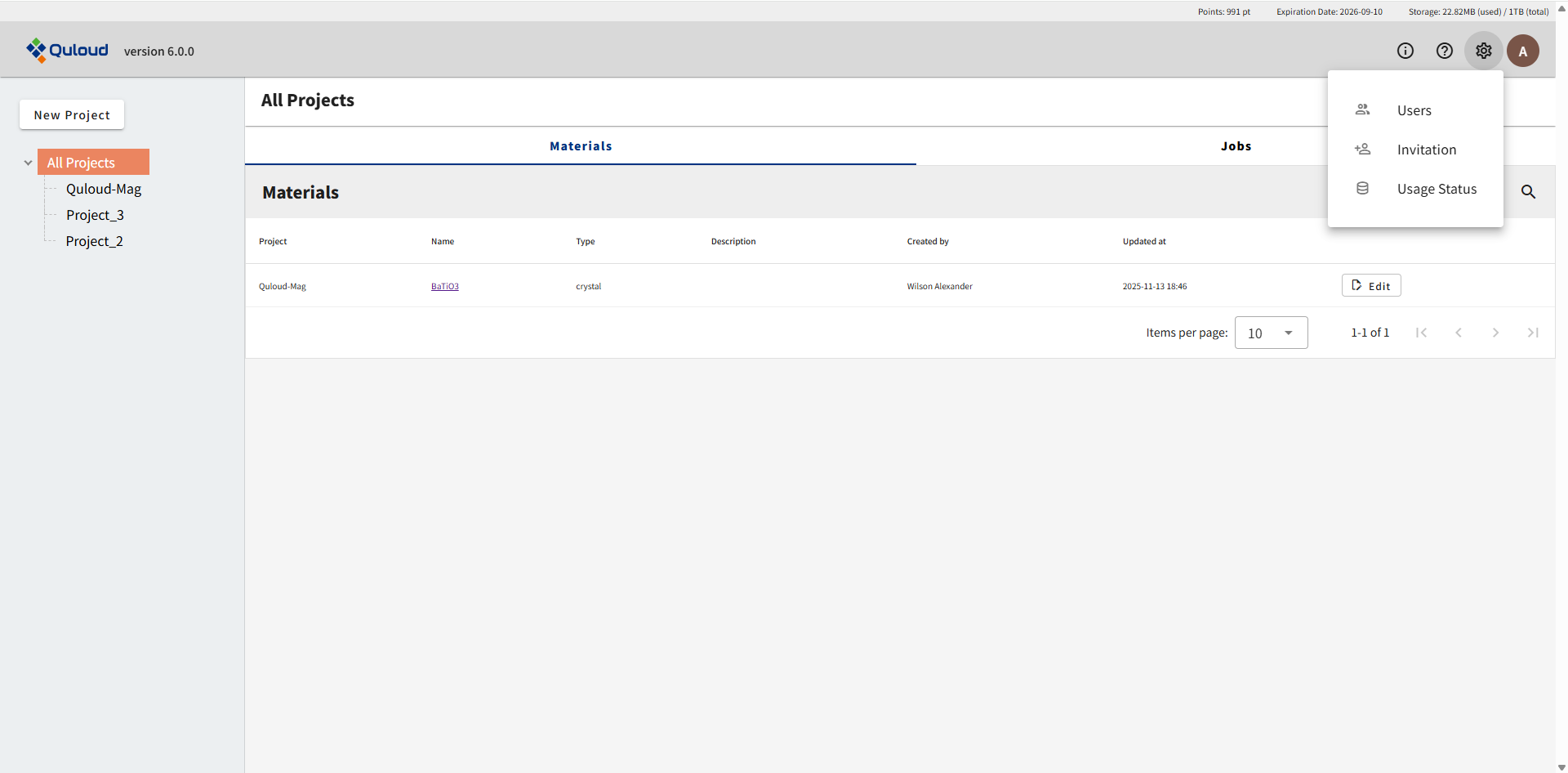The image size is (1568, 773).
Task: Jump to last page arrow
Action: [1533, 333]
